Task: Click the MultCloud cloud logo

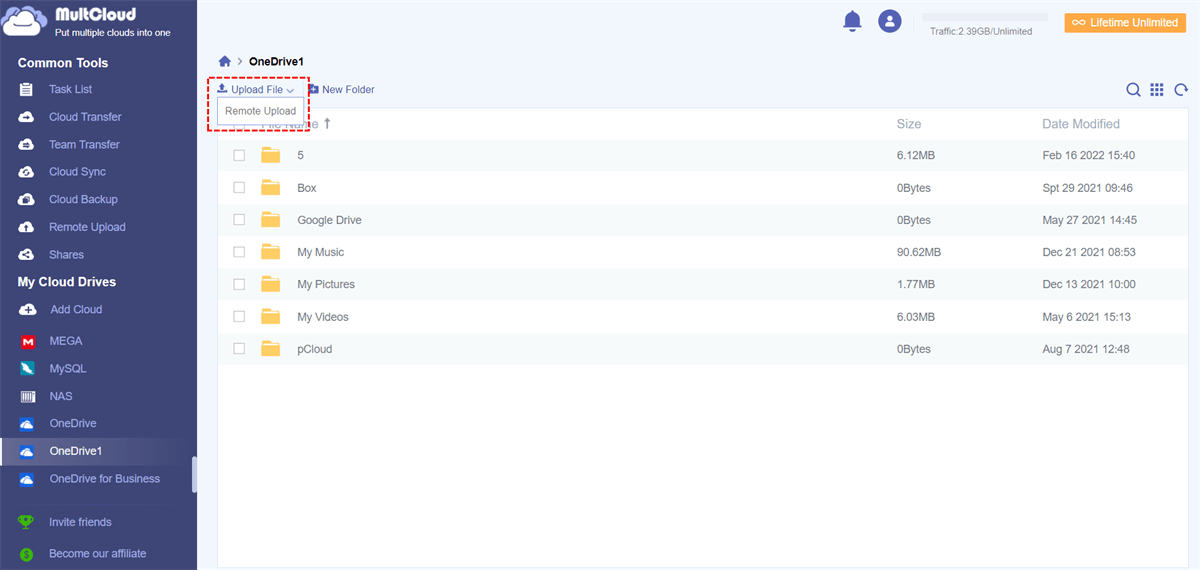Action: coord(24,22)
